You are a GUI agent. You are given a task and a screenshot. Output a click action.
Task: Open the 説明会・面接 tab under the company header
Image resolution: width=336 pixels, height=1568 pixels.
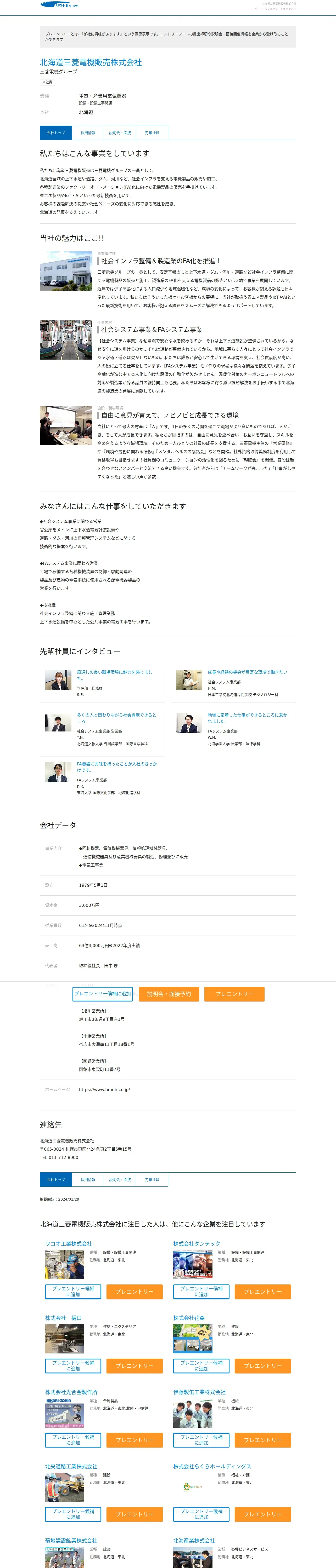120,133
